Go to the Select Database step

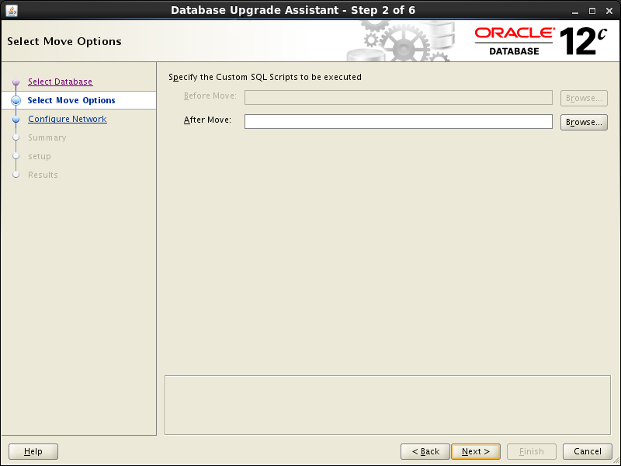click(x=60, y=82)
